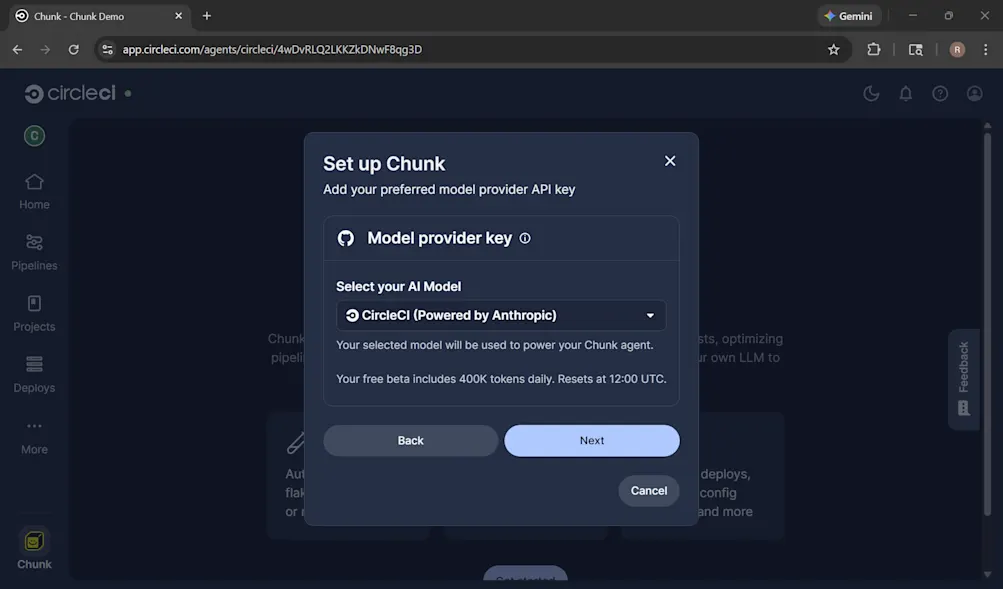View info on Model provider key
Image resolution: width=1003 pixels, height=589 pixels.
point(526,238)
